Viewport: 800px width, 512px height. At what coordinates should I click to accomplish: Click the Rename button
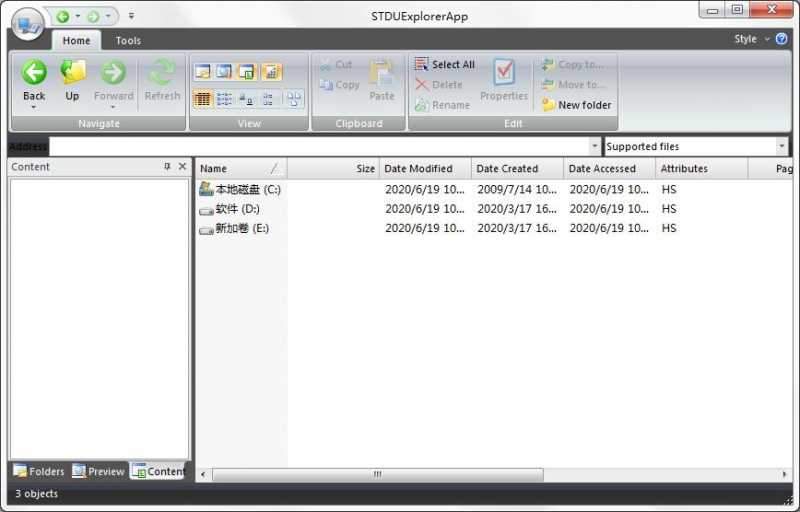442,105
